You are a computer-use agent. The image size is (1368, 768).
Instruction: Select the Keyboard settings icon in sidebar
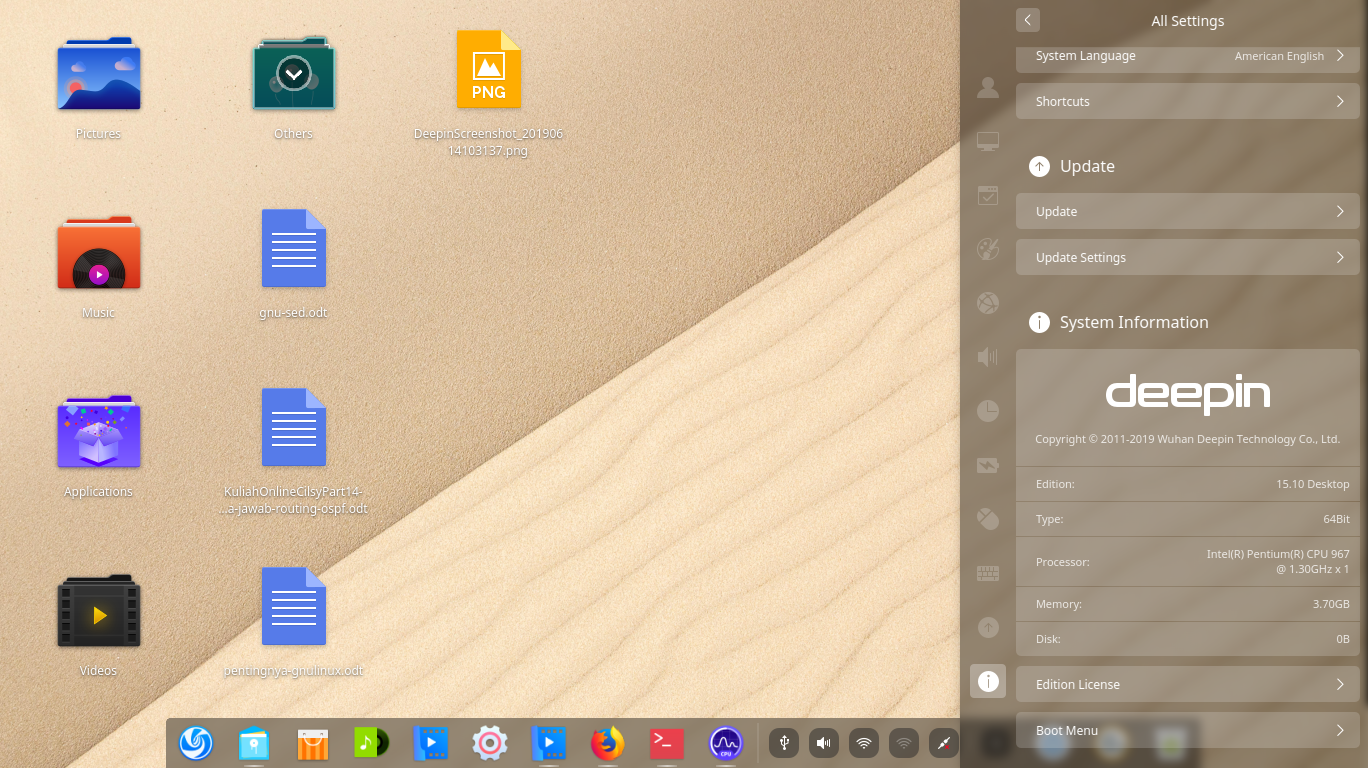tap(988, 573)
